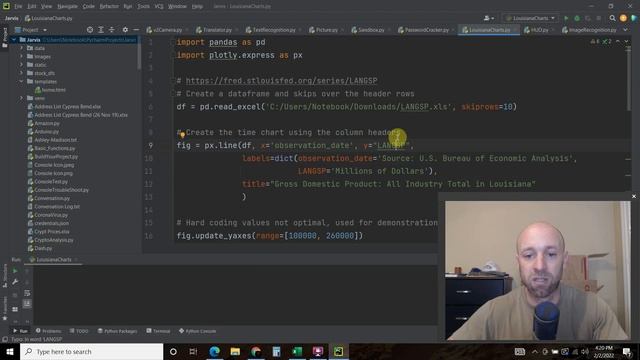The height and width of the screenshot is (360, 640).
Task: Click the Collapse All icon in Project toolbar
Action: point(111,30)
